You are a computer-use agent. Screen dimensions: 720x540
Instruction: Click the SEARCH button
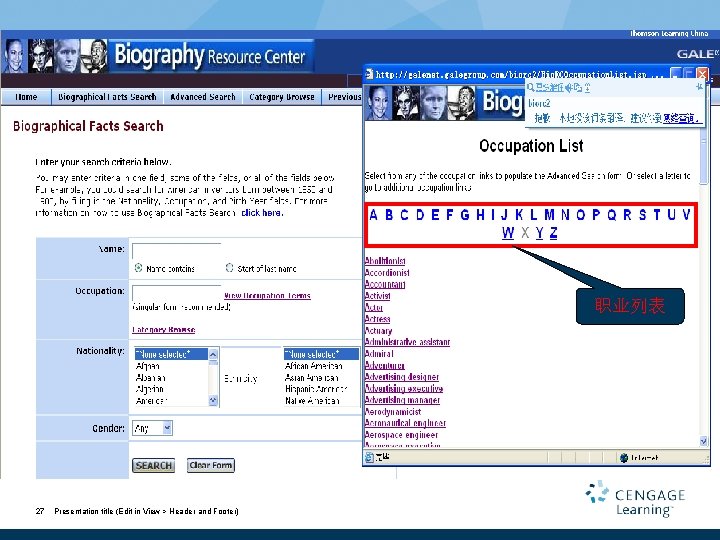point(153,465)
